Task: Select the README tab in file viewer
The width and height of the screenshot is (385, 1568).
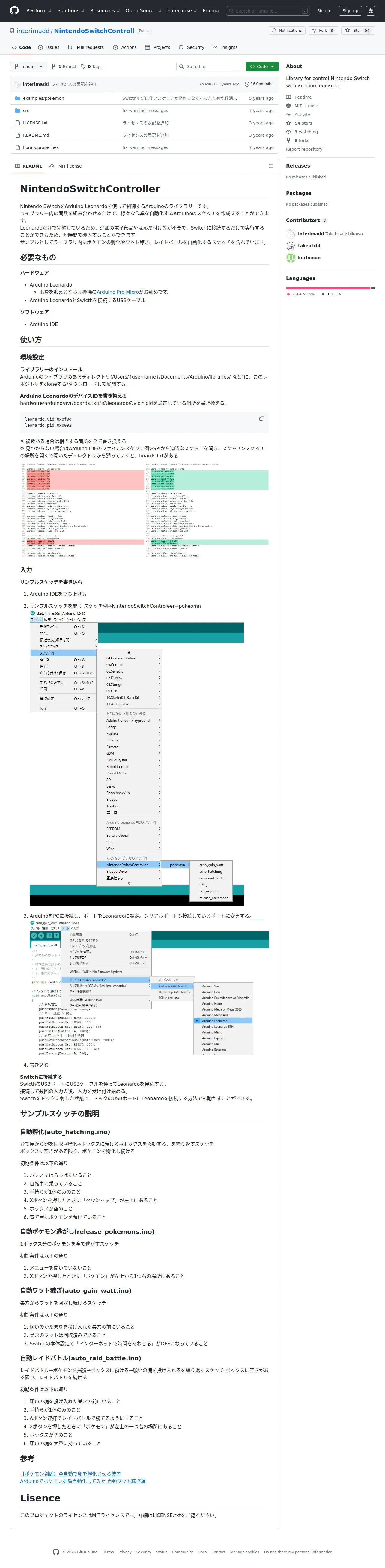Action: tap(28, 166)
